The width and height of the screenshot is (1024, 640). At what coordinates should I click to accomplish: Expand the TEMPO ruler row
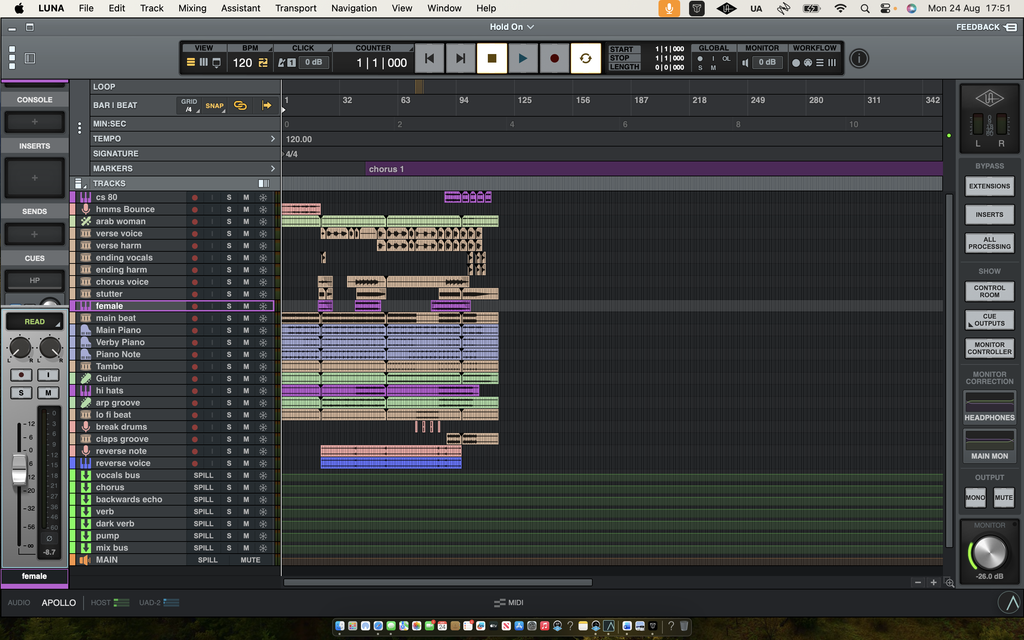pyautogui.click(x=272, y=138)
